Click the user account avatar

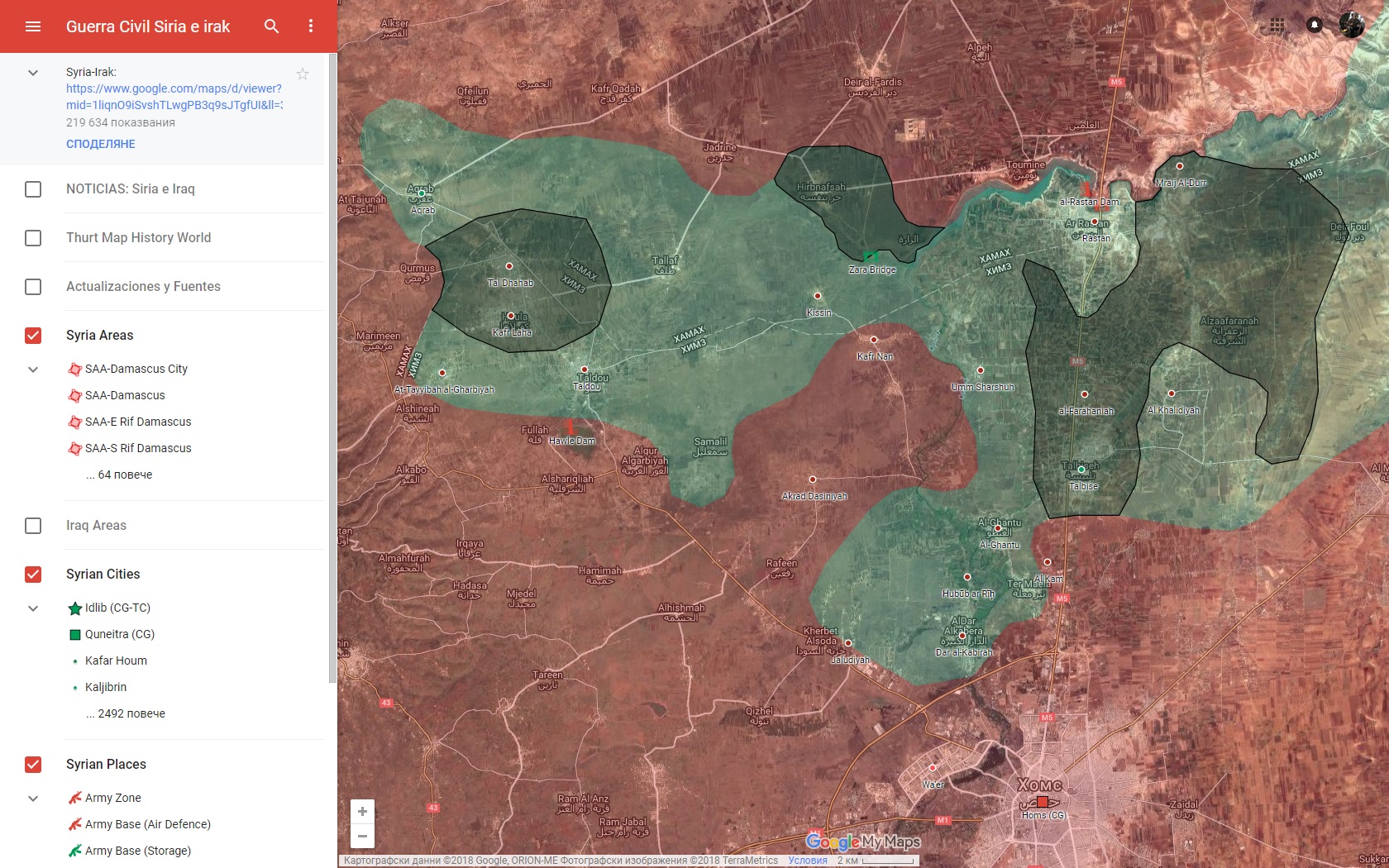tap(1351, 25)
